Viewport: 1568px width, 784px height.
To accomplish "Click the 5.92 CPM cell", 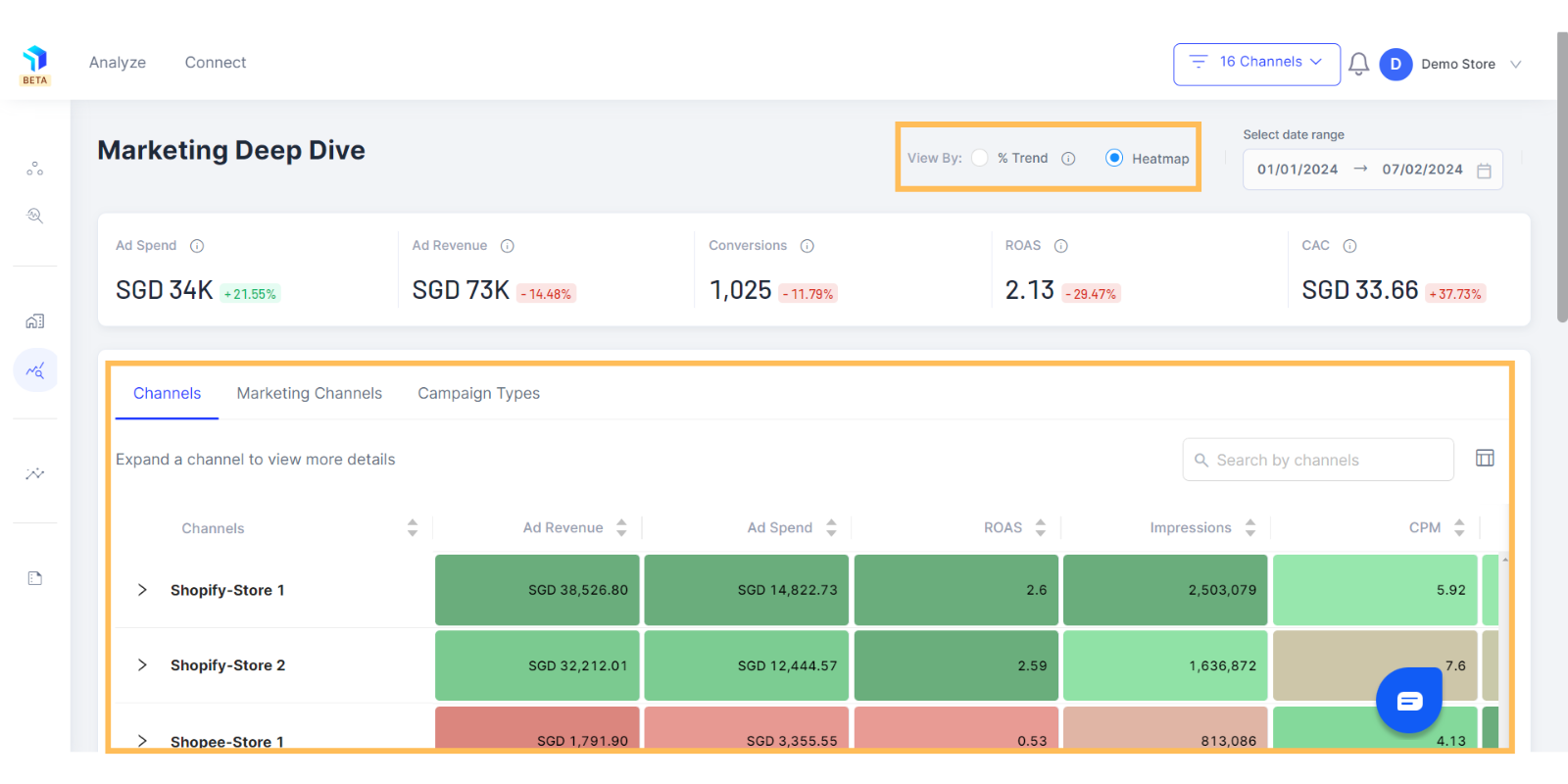I will point(1375,590).
